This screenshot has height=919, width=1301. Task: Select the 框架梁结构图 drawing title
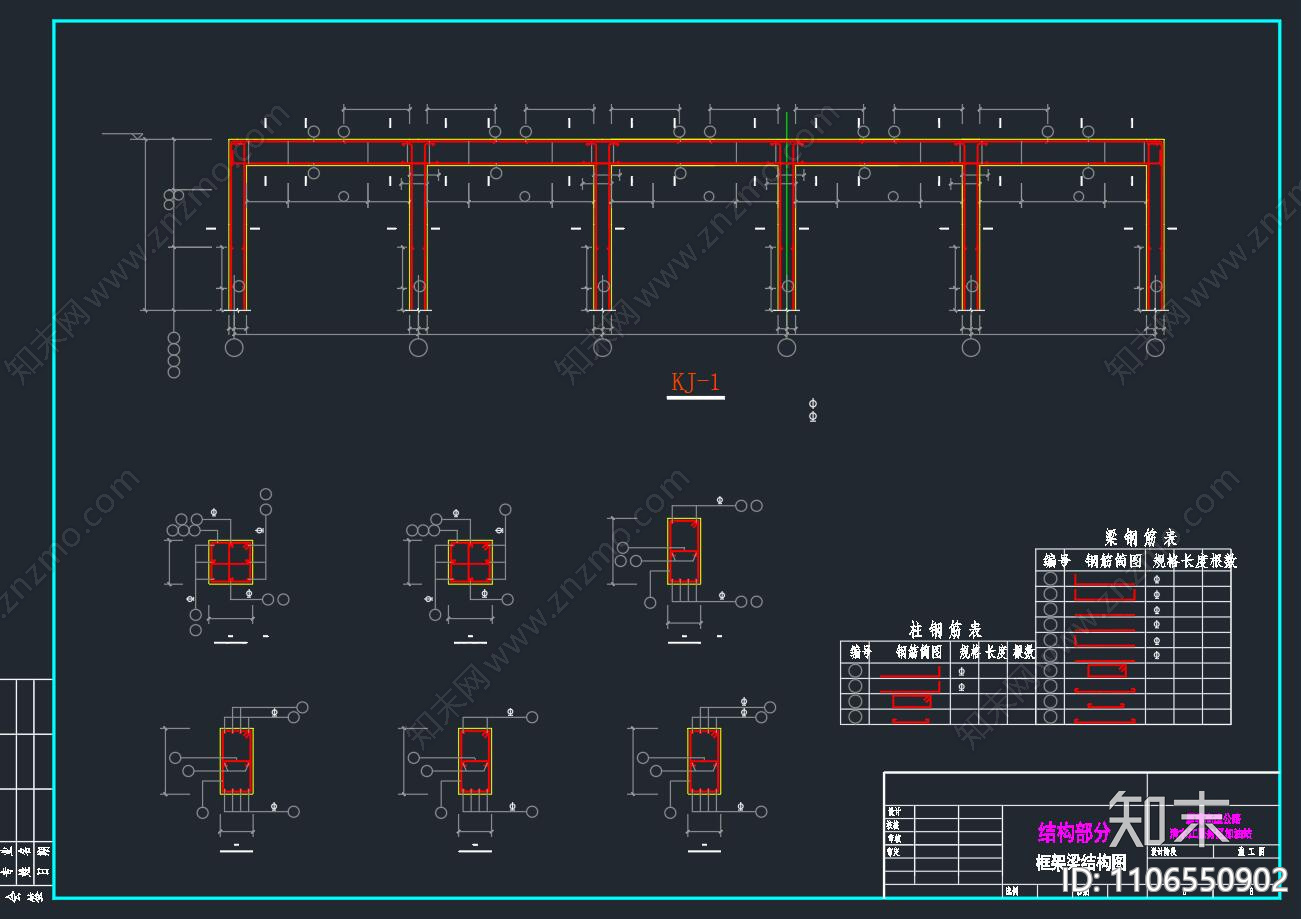pyautogui.click(x=1080, y=862)
